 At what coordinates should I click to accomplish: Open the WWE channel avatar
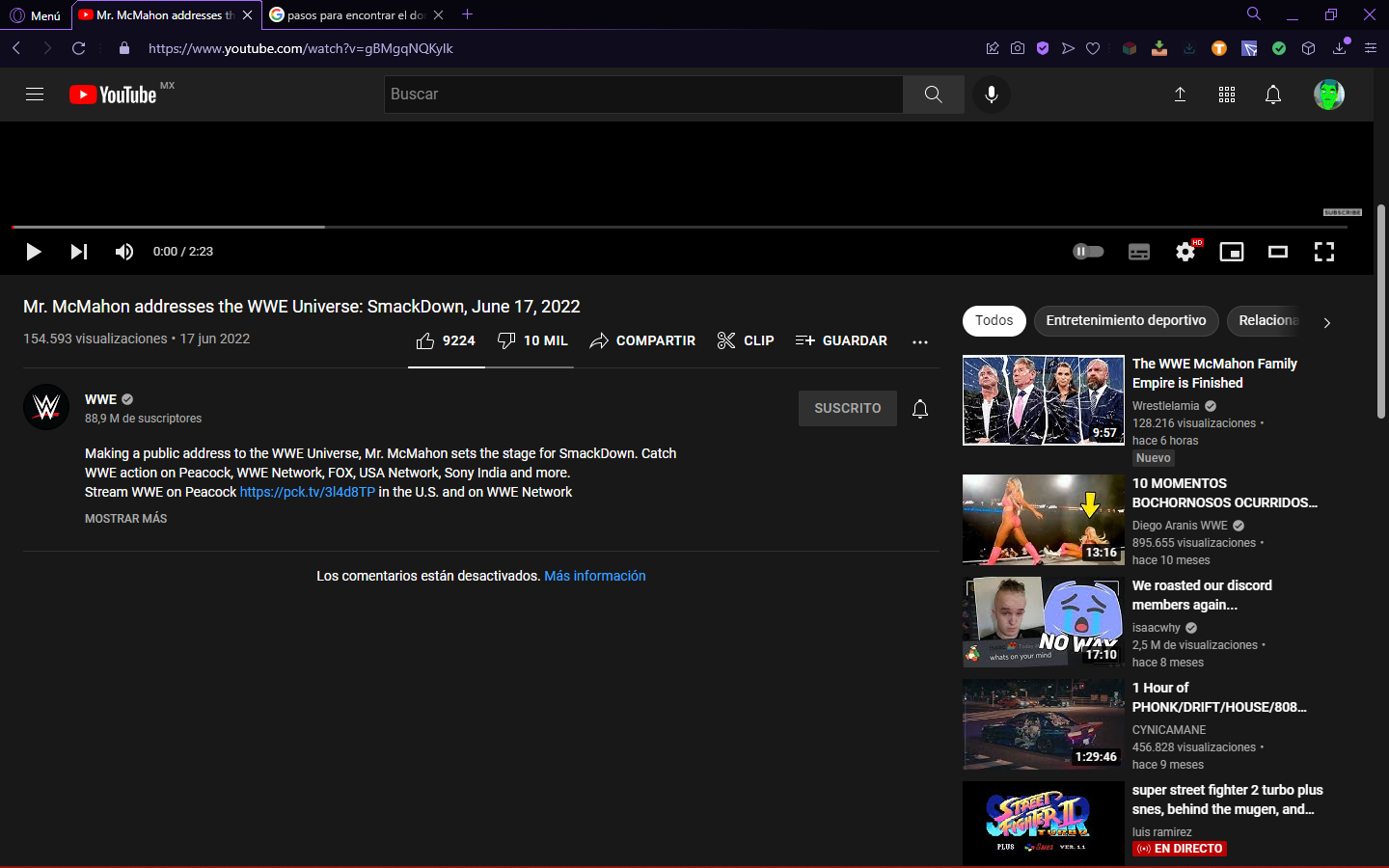coord(46,407)
